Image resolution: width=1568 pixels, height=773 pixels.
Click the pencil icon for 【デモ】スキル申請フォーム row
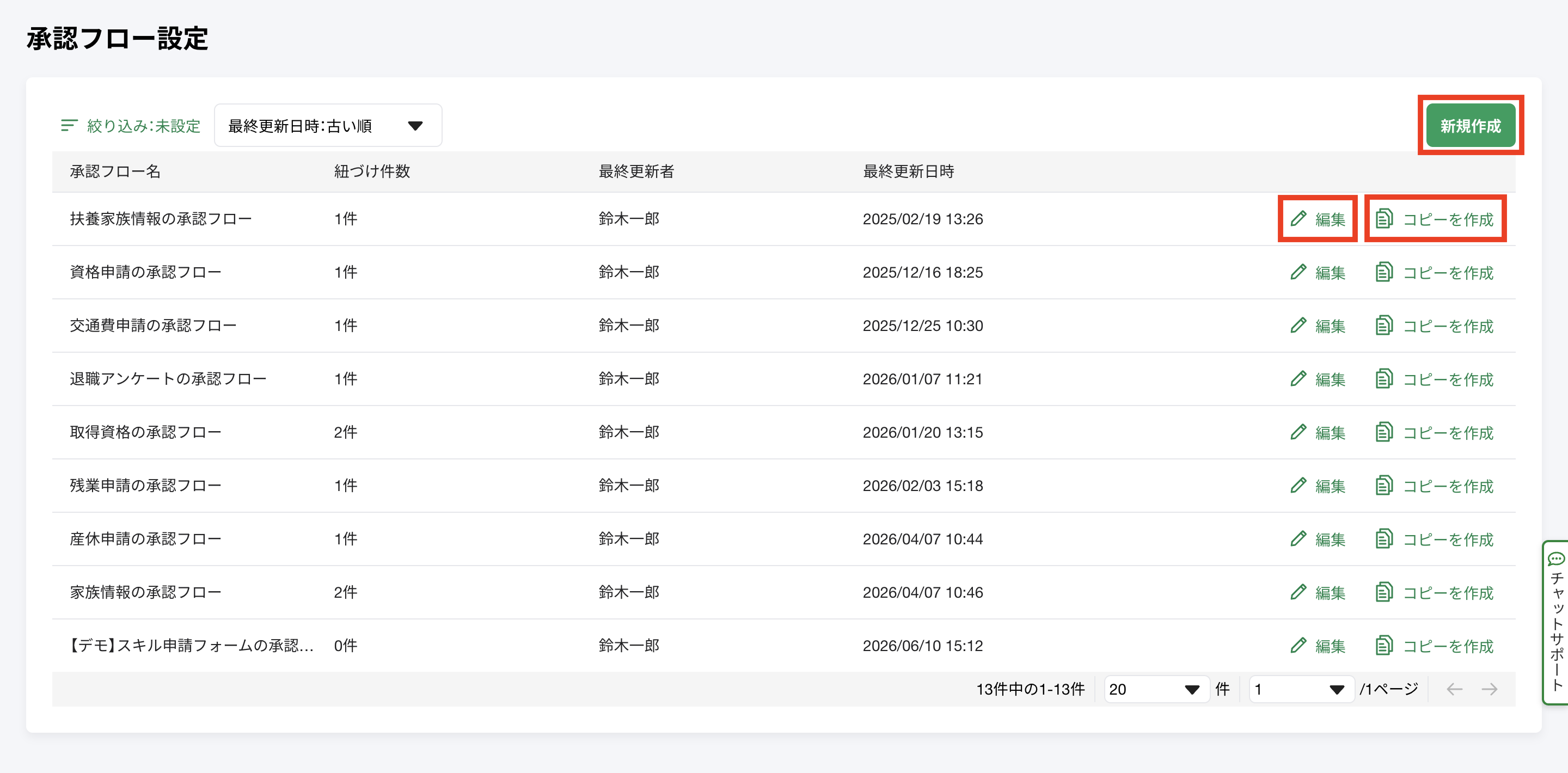coord(1298,646)
